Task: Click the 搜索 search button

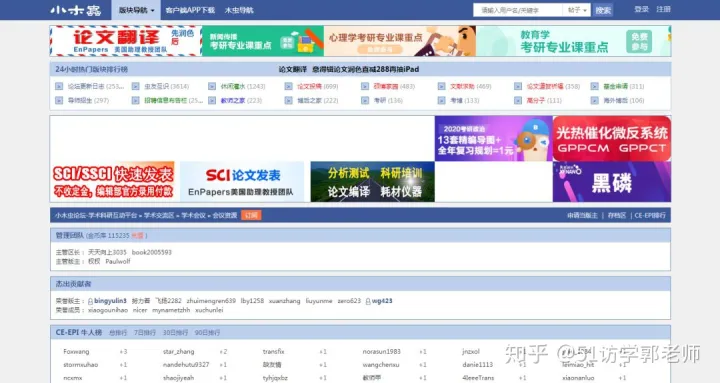Action: click(x=603, y=10)
